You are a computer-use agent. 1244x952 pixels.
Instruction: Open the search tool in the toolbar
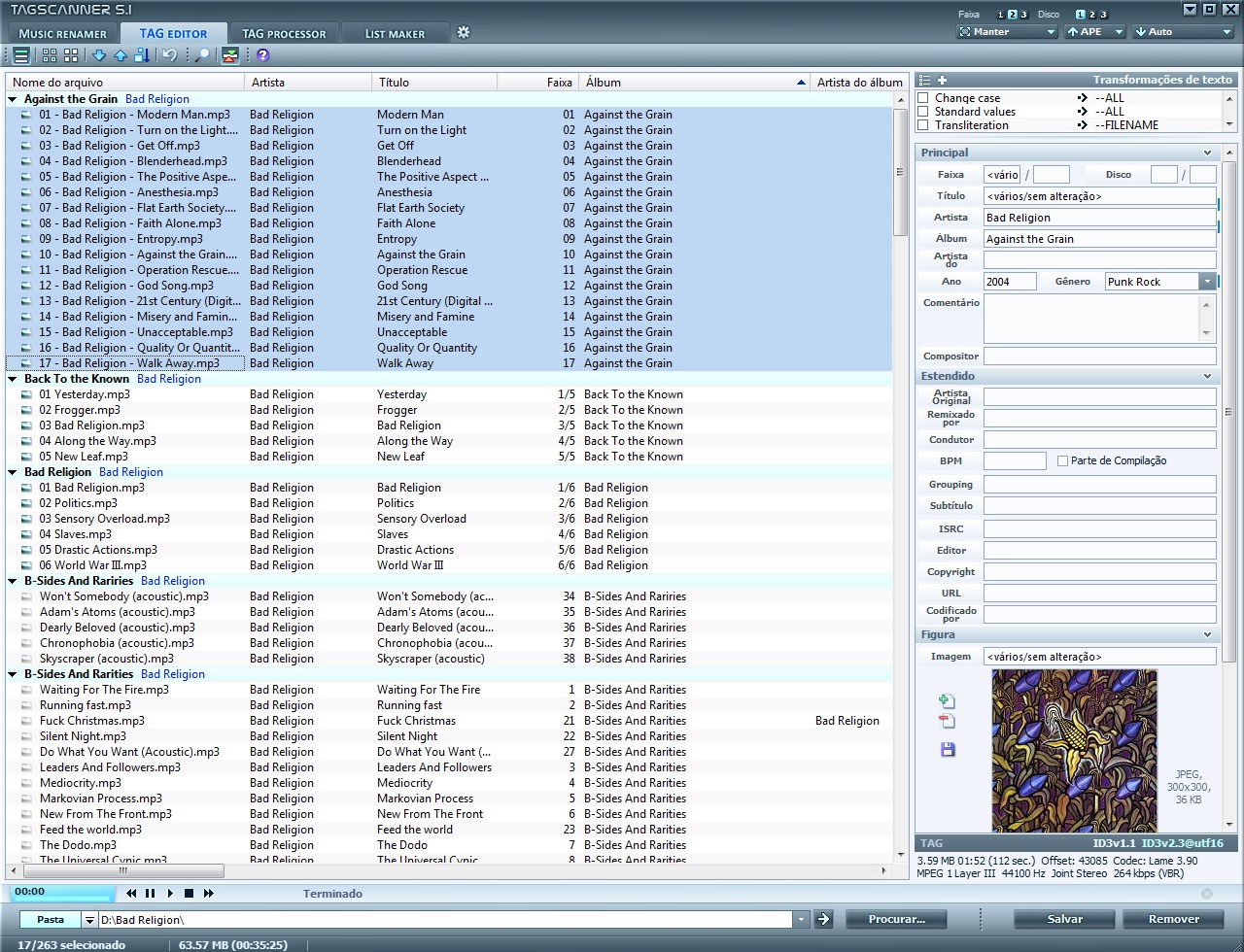[x=200, y=55]
